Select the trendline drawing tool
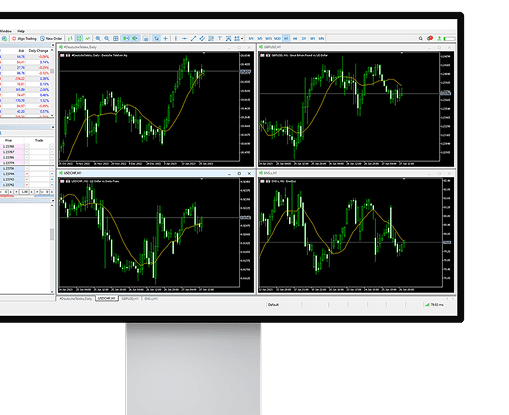Image resolution: width=509 pixels, height=415 pixels. (x=193, y=38)
